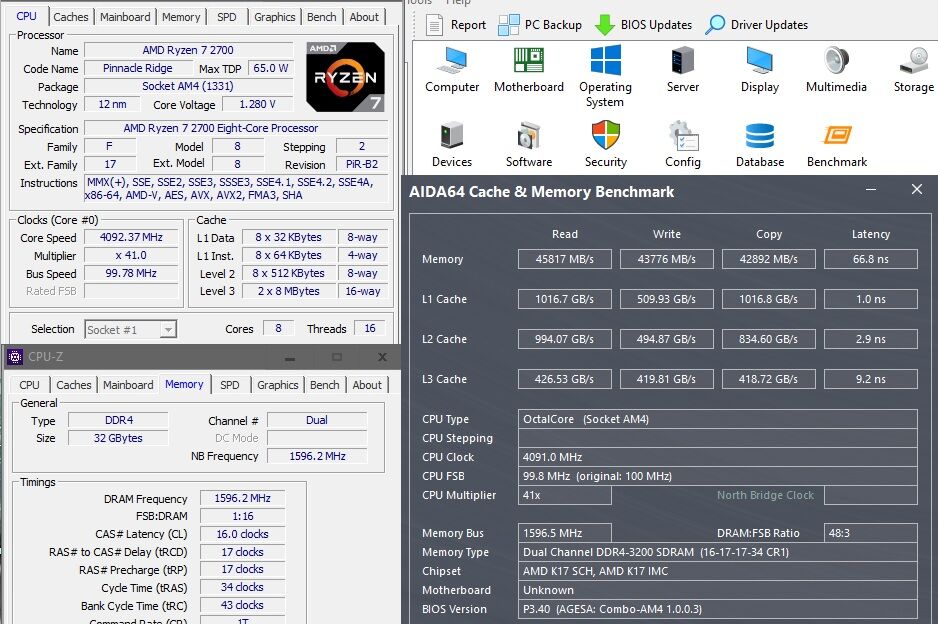Open the Devices category icon
The width and height of the screenshot is (938, 624).
(x=452, y=144)
